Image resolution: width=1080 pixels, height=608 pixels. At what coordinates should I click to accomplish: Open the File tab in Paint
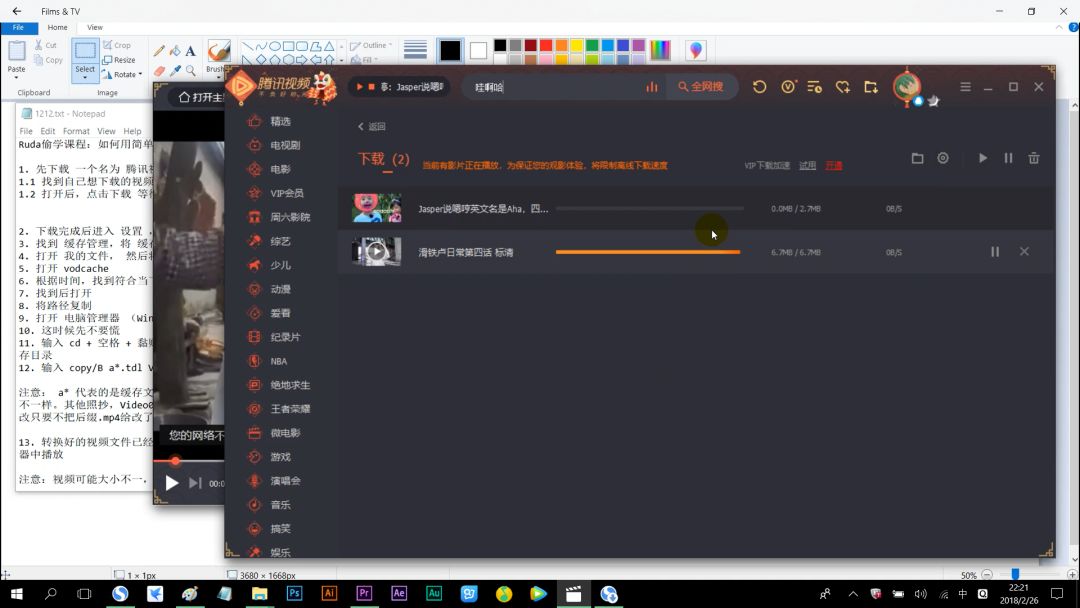point(19,28)
